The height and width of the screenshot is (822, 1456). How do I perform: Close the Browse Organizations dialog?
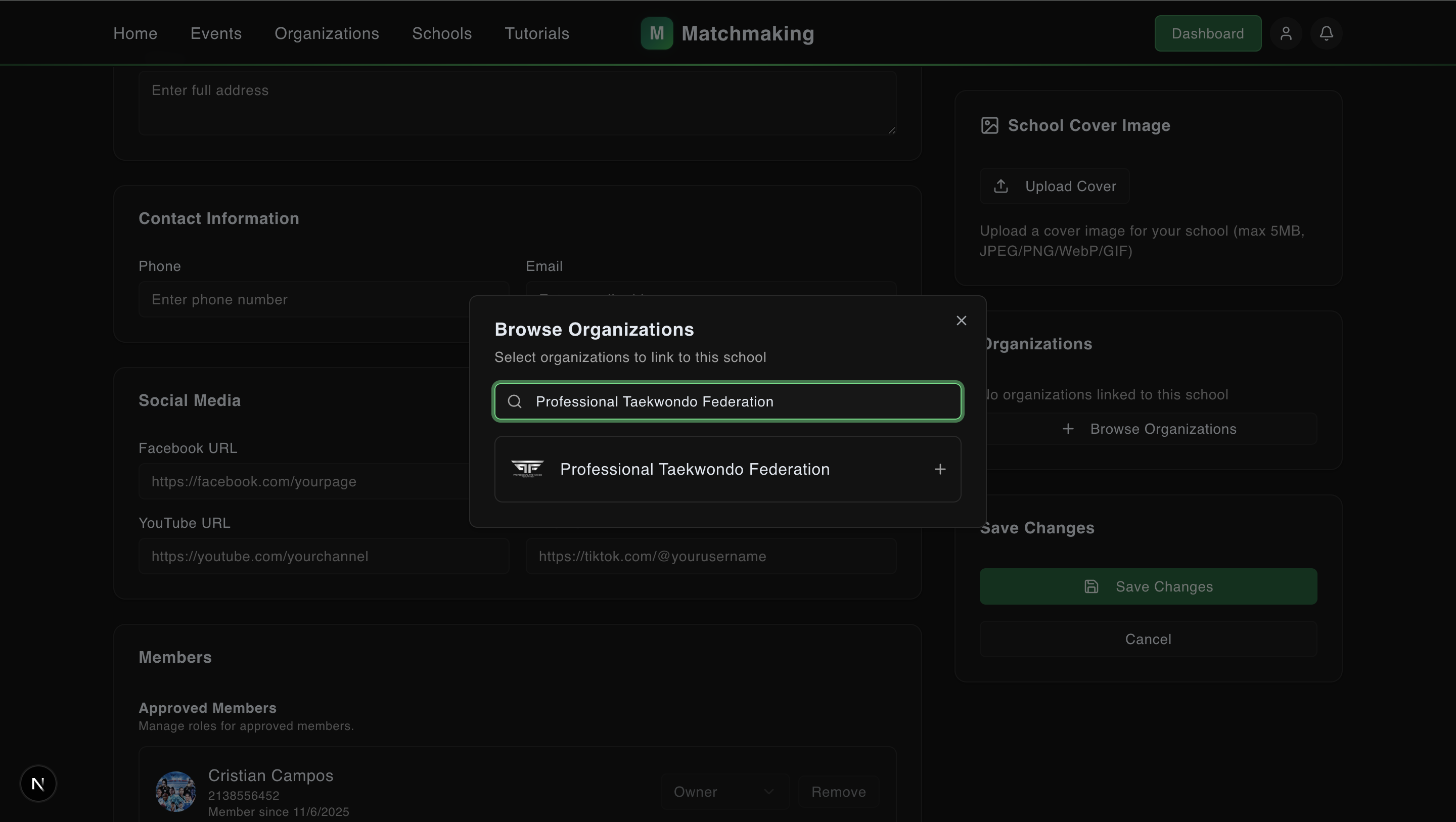[x=961, y=321]
